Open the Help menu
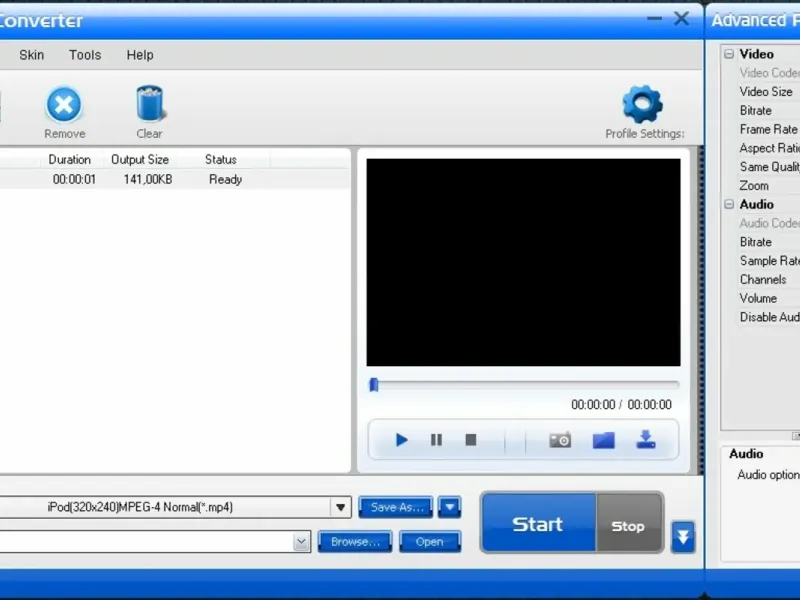Image resolution: width=800 pixels, height=600 pixels. tap(140, 55)
